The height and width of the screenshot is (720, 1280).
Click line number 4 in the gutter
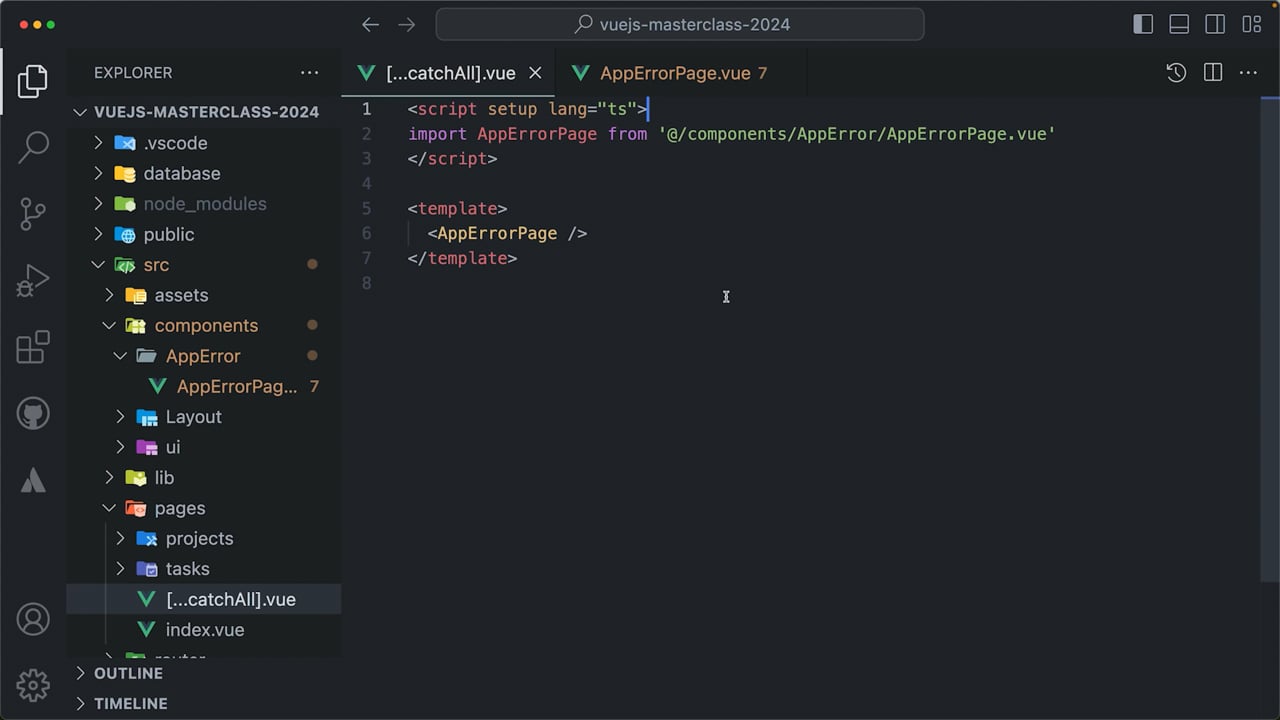click(x=366, y=183)
